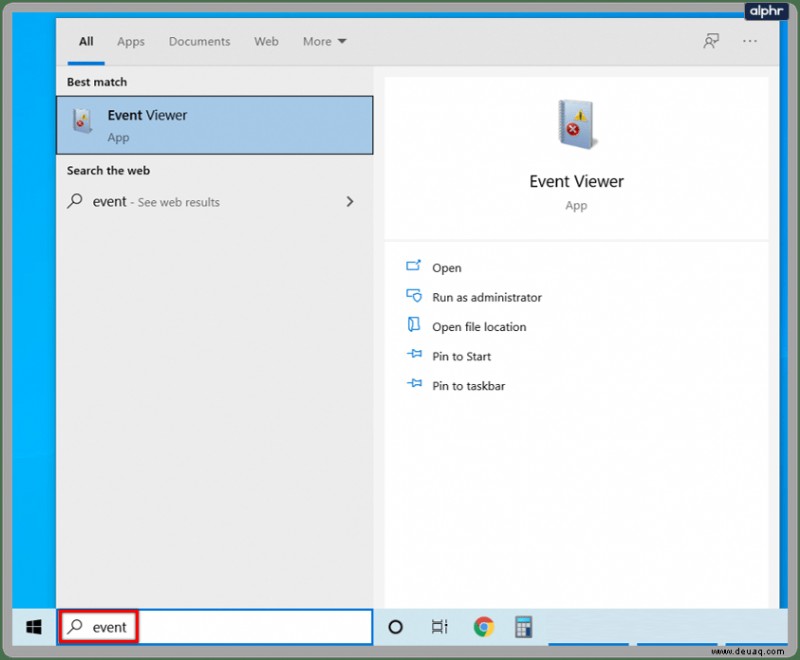Switch to the Web tab
Screen dimensions: 800x660
266,41
